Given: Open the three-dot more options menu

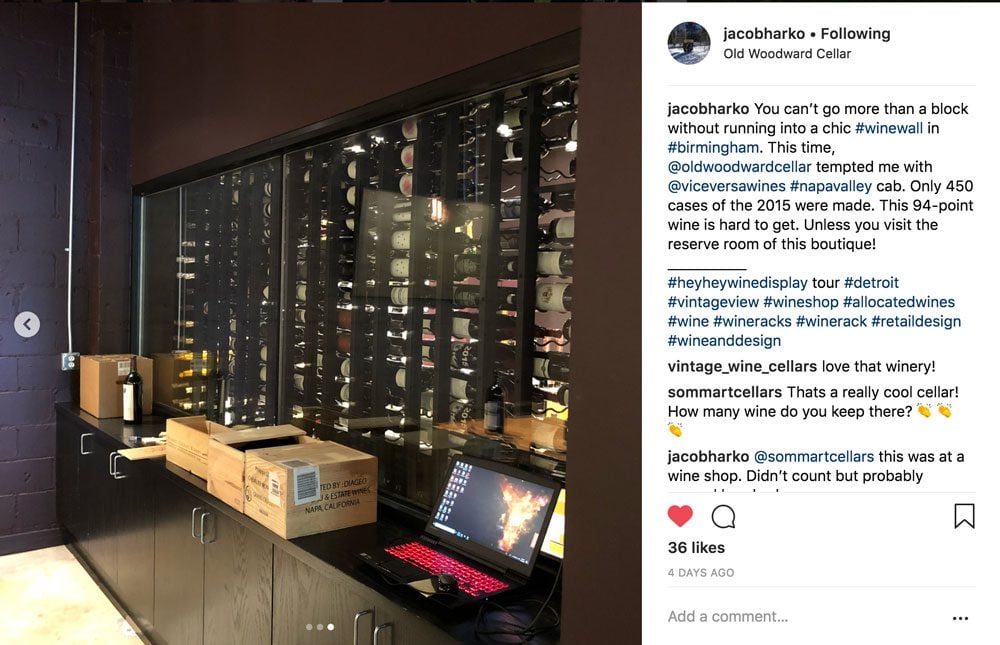Looking at the screenshot, I should click(960, 618).
